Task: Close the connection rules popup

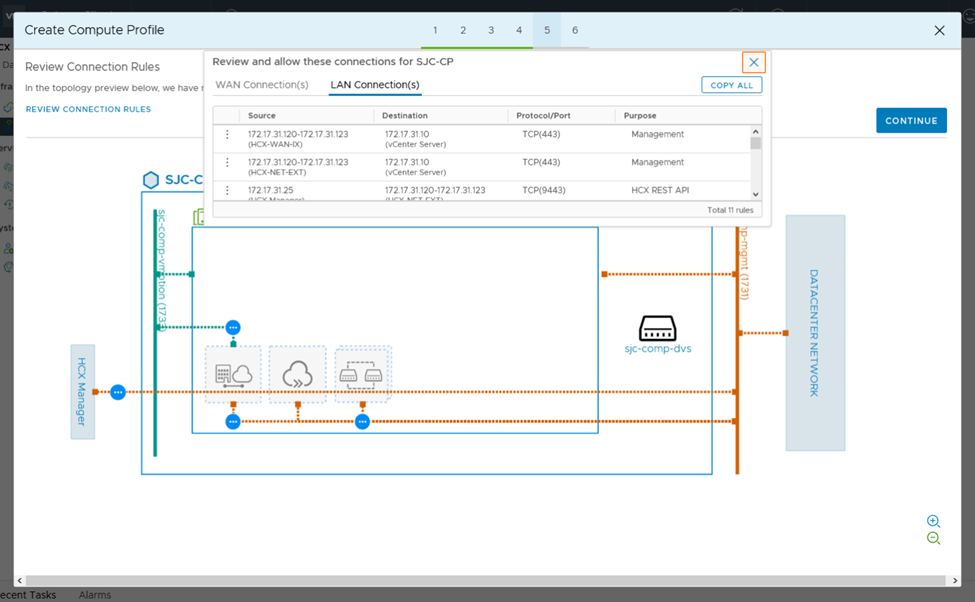Action: click(x=753, y=62)
